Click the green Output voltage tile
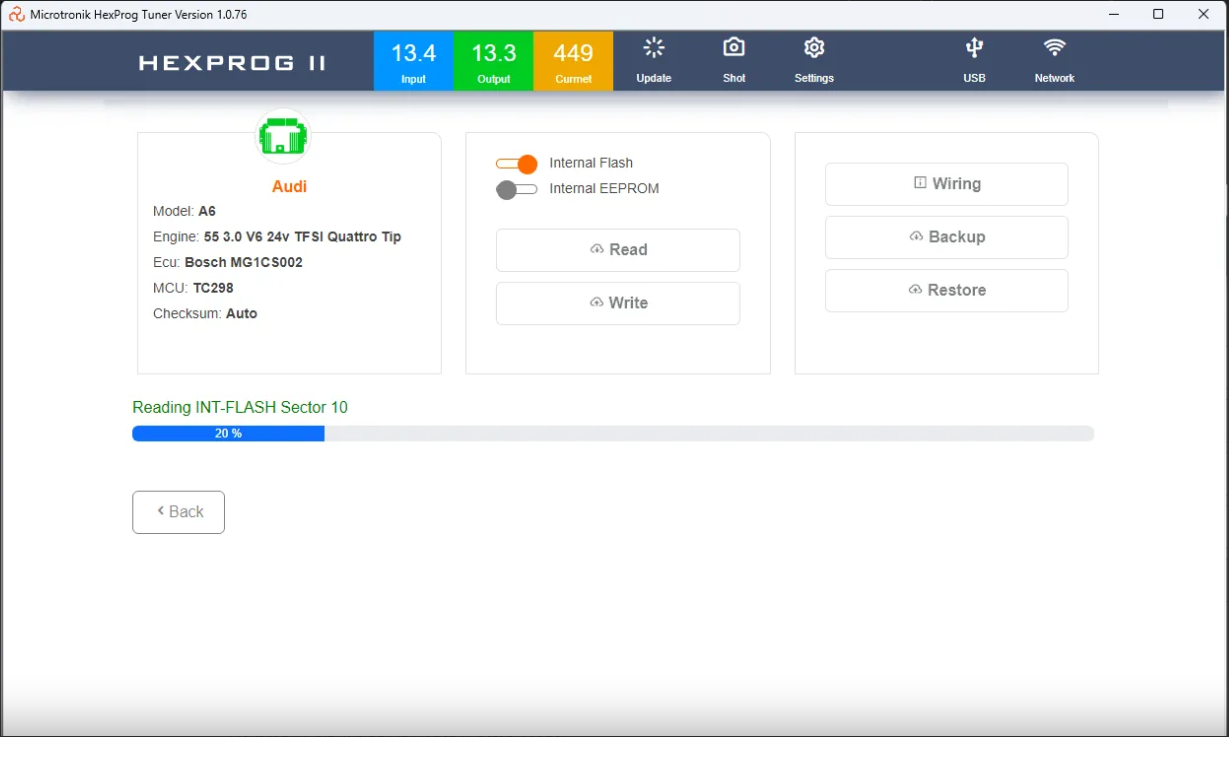The image size is (1229, 773). [x=493, y=61]
